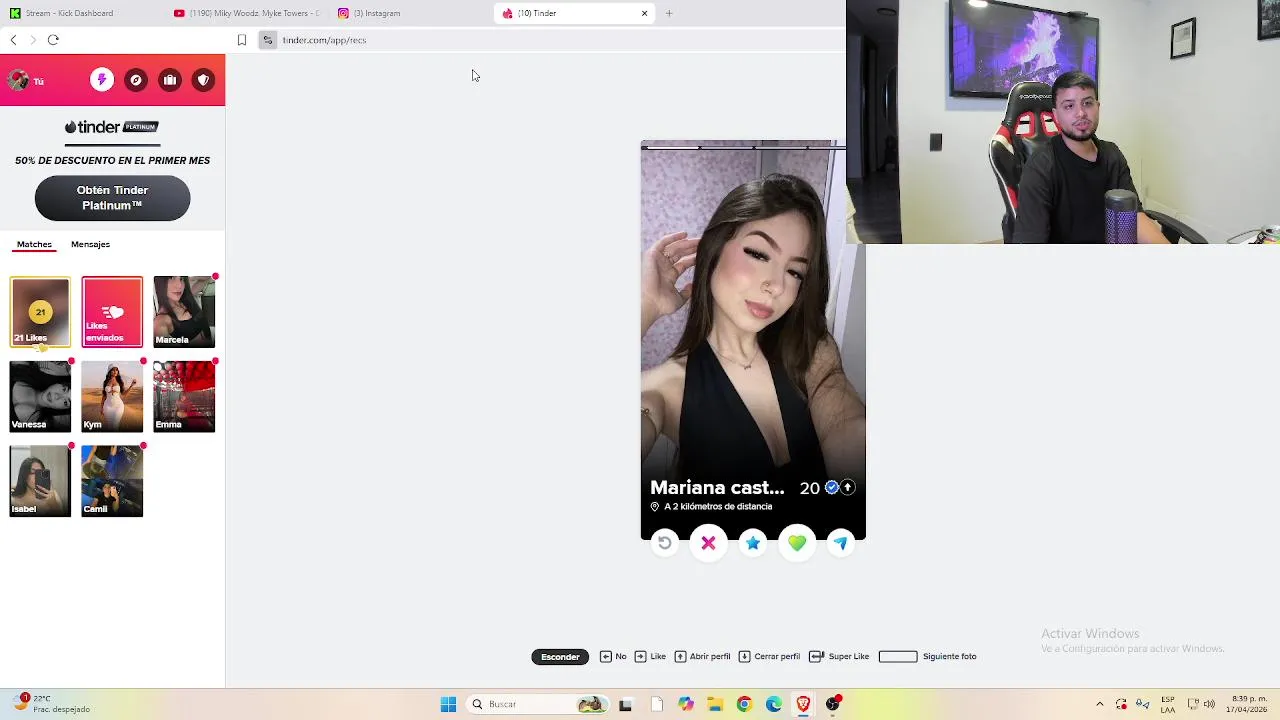Click the site settings icon beside the URL
The width and height of the screenshot is (1280, 720).
tap(268, 40)
